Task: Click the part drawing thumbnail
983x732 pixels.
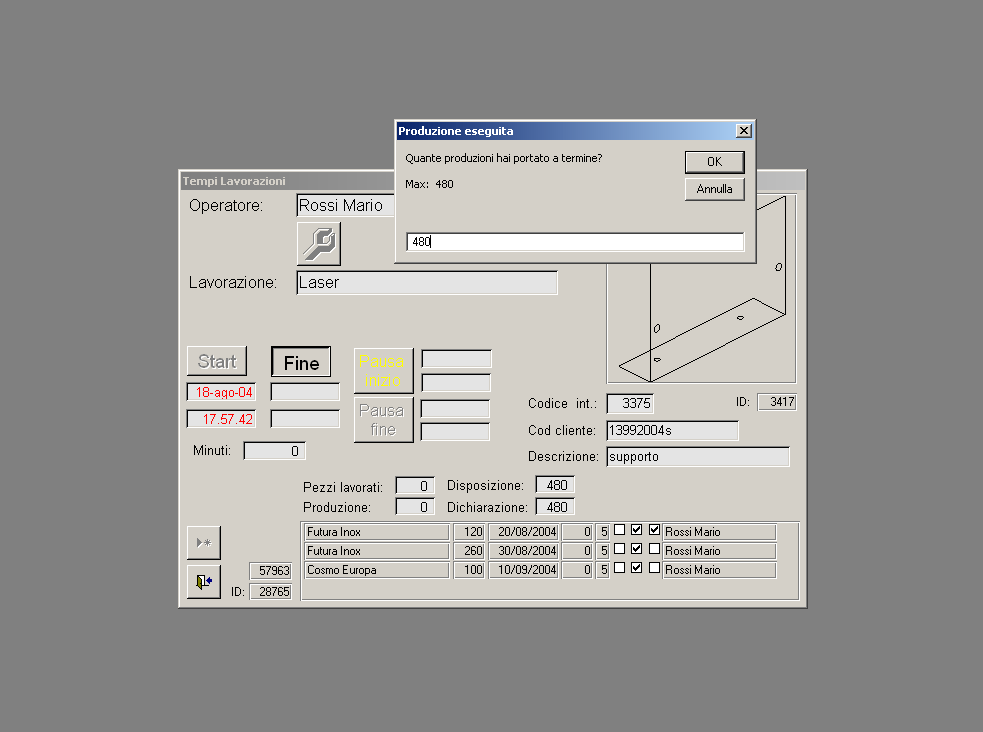Action: click(x=702, y=323)
